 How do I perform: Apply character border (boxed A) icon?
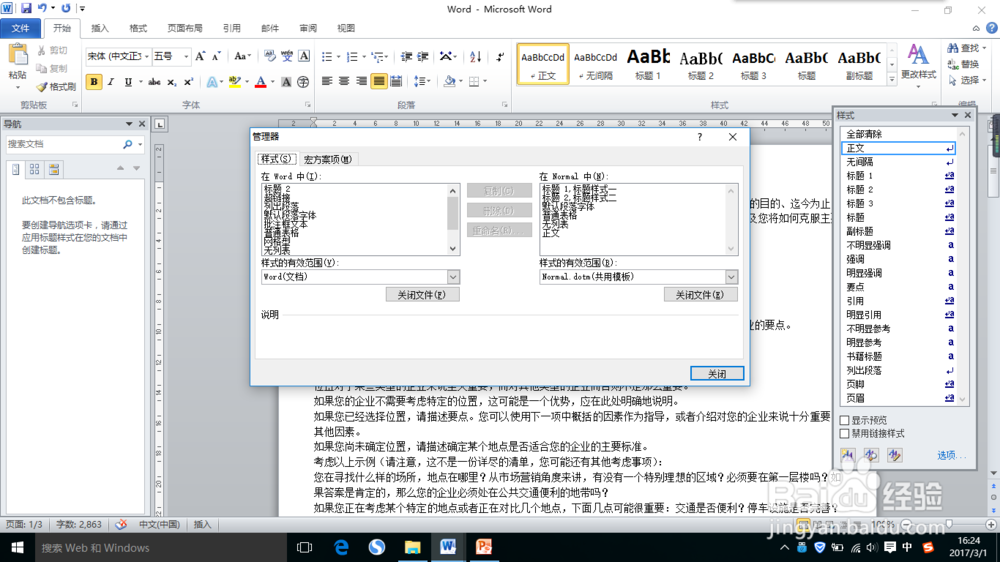point(304,57)
